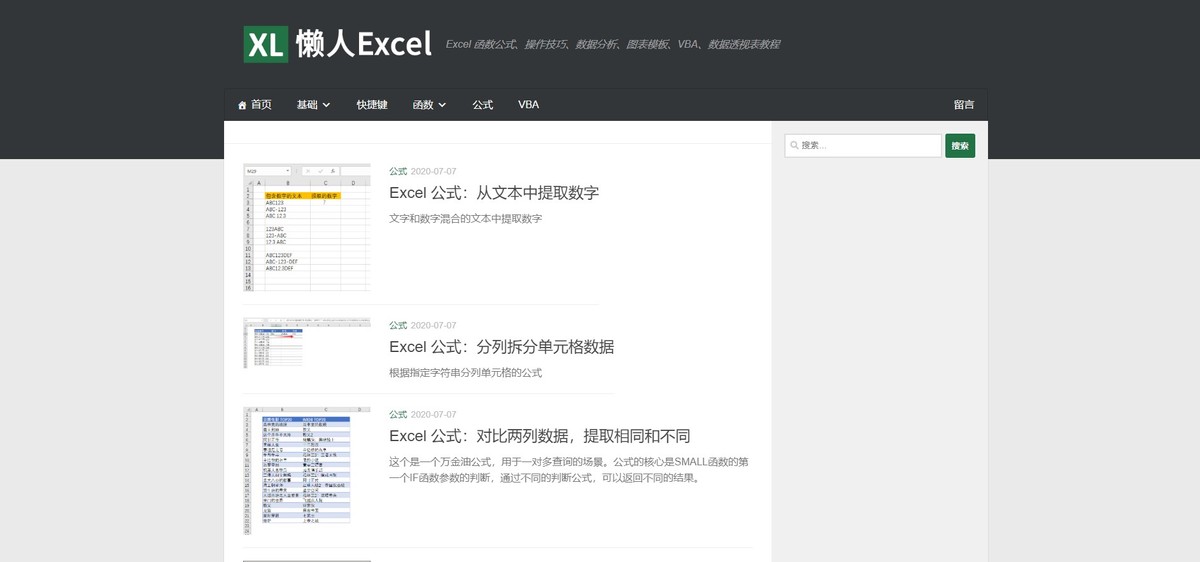Open article 分列拆分单元格数据

coord(501,347)
